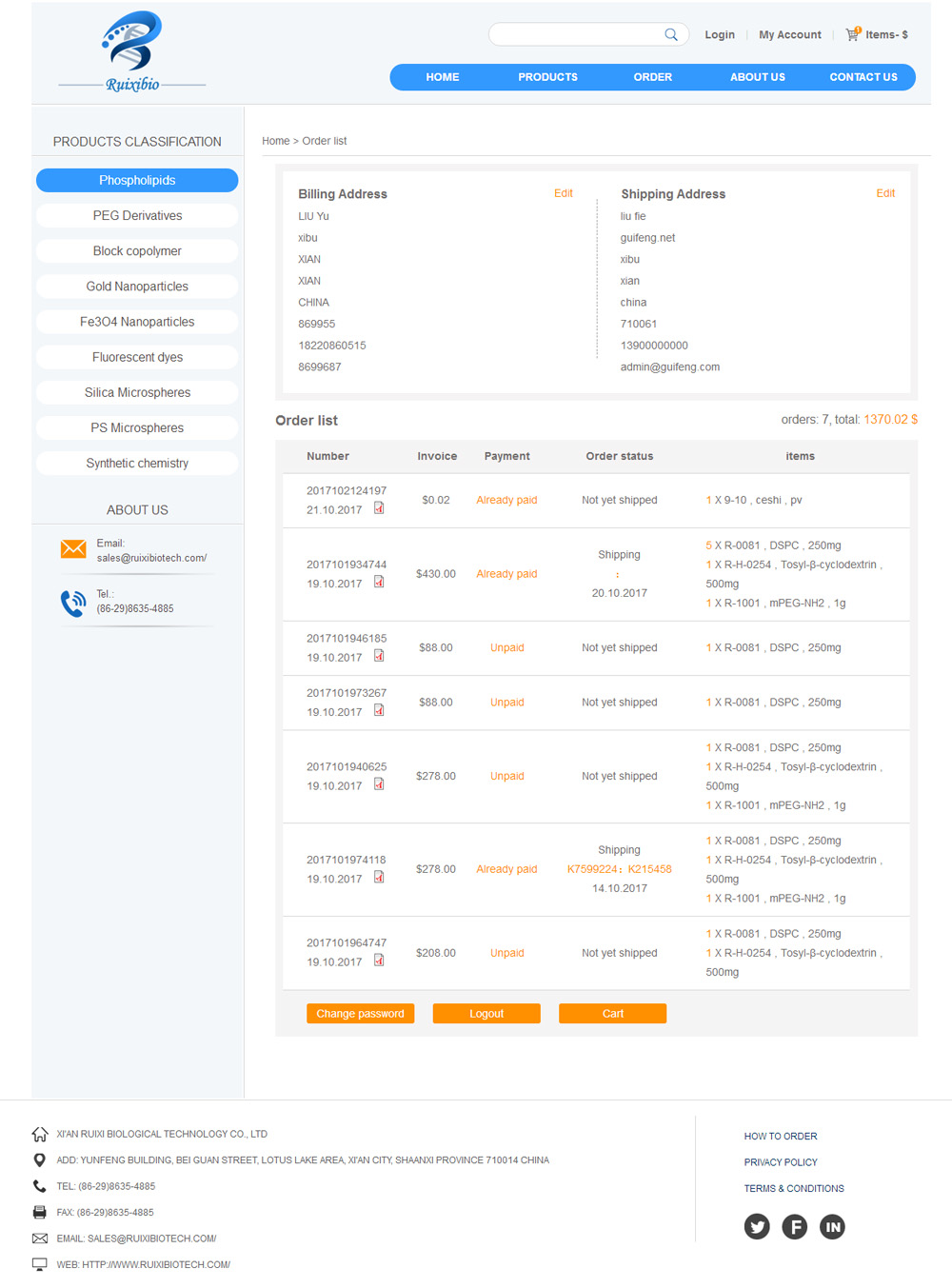Select the PEG Derivatives category
Image resolution: width=952 pixels, height=1288 pixels.
[137, 216]
